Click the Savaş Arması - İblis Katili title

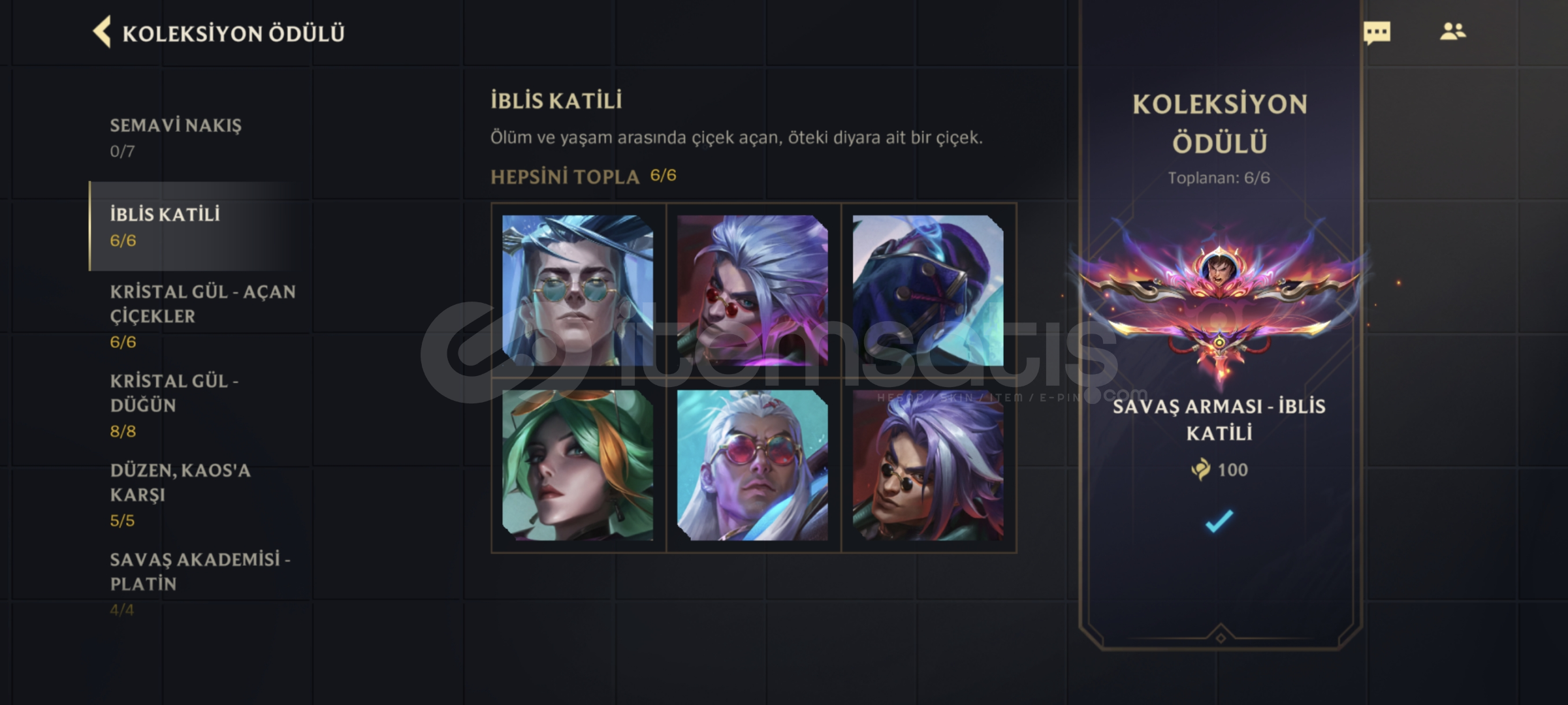1219,419
